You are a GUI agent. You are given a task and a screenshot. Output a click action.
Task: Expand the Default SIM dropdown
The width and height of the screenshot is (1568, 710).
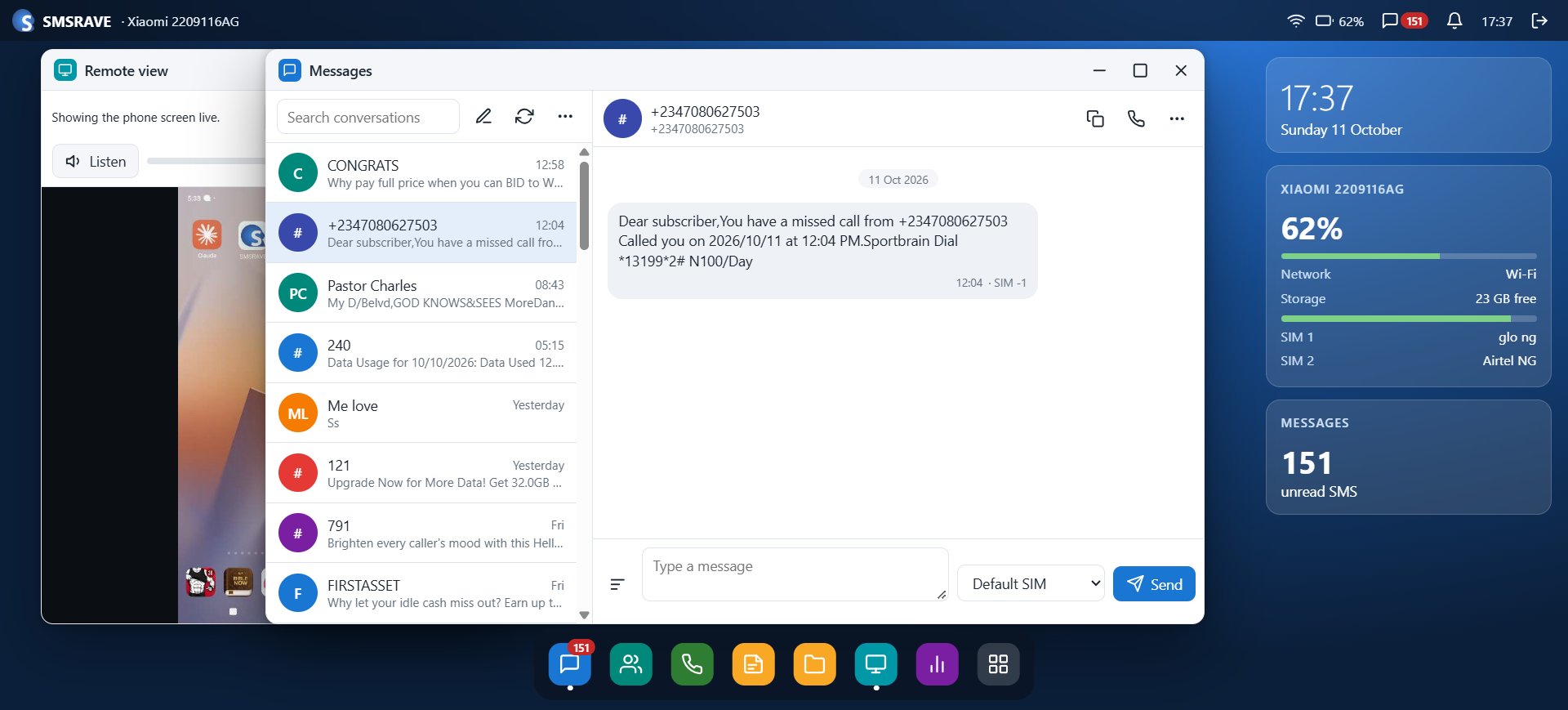pyautogui.click(x=1031, y=583)
